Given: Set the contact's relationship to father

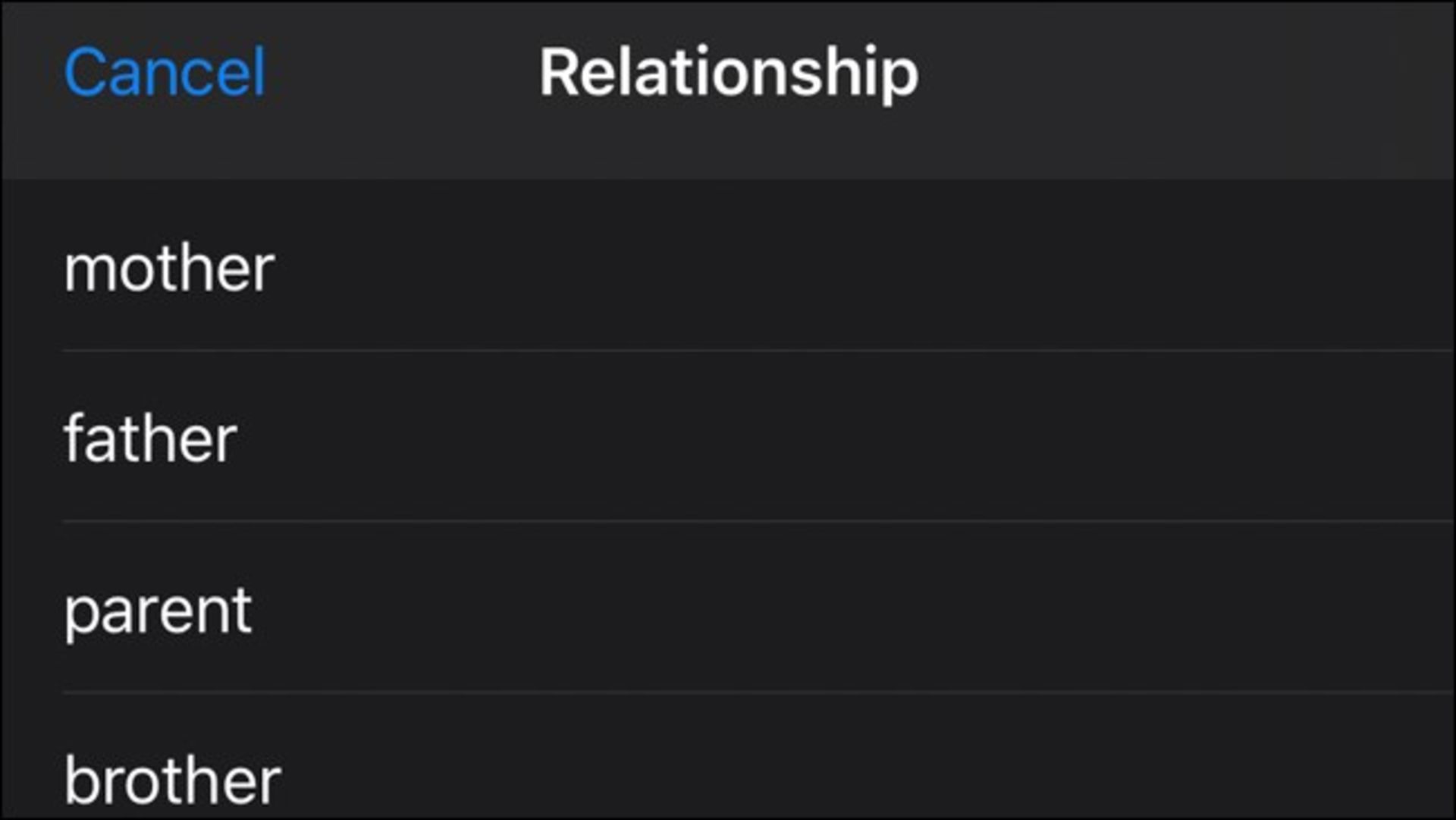Looking at the screenshot, I should coord(728,436).
